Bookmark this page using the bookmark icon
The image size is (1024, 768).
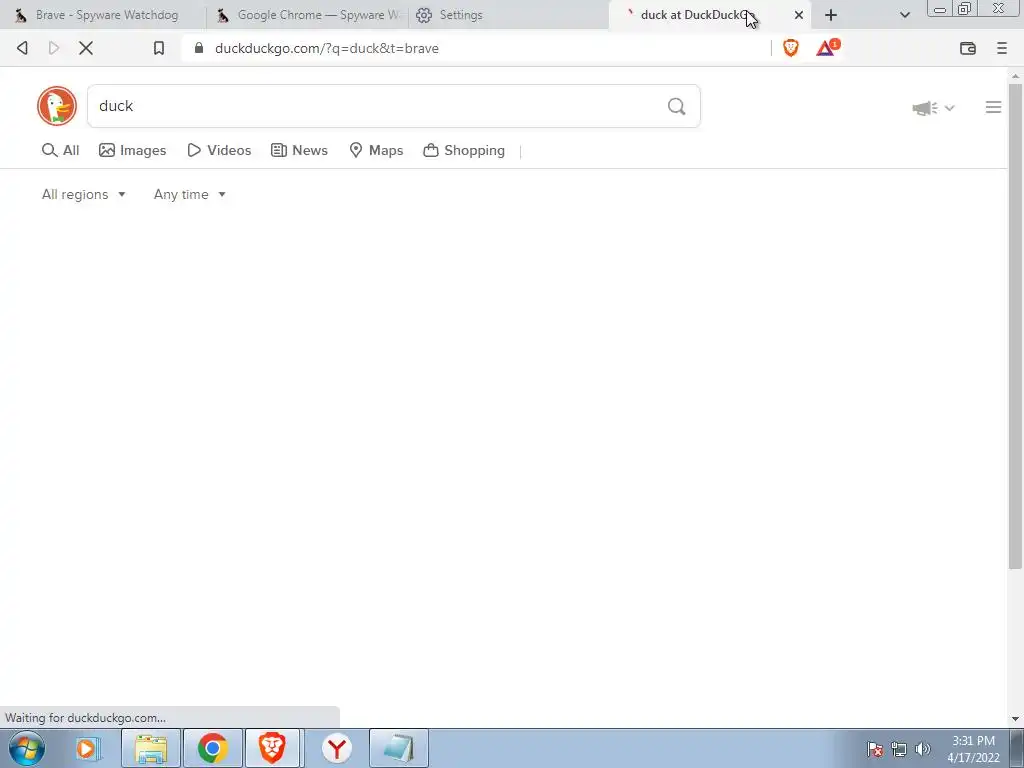click(x=159, y=48)
